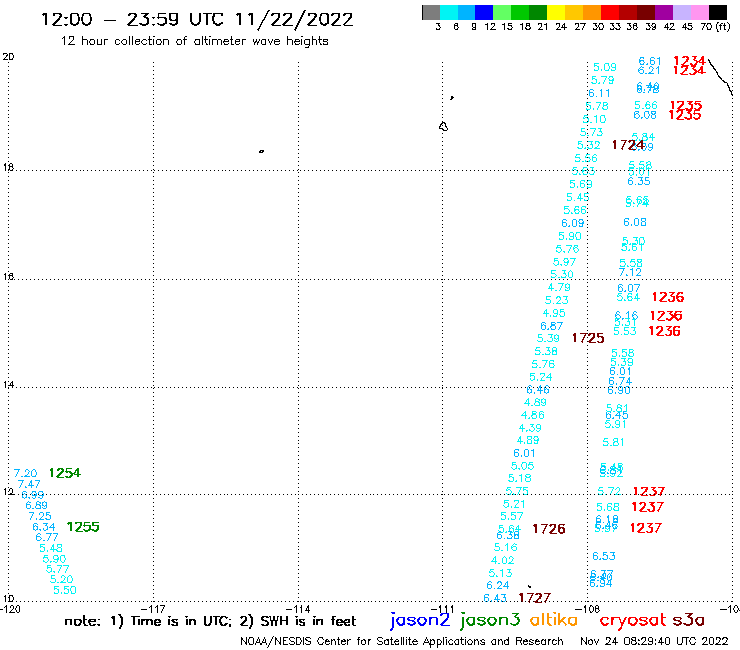The image size is (740, 650).
Task: Click the "6.11" wave height value
Action: click(599, 93)
